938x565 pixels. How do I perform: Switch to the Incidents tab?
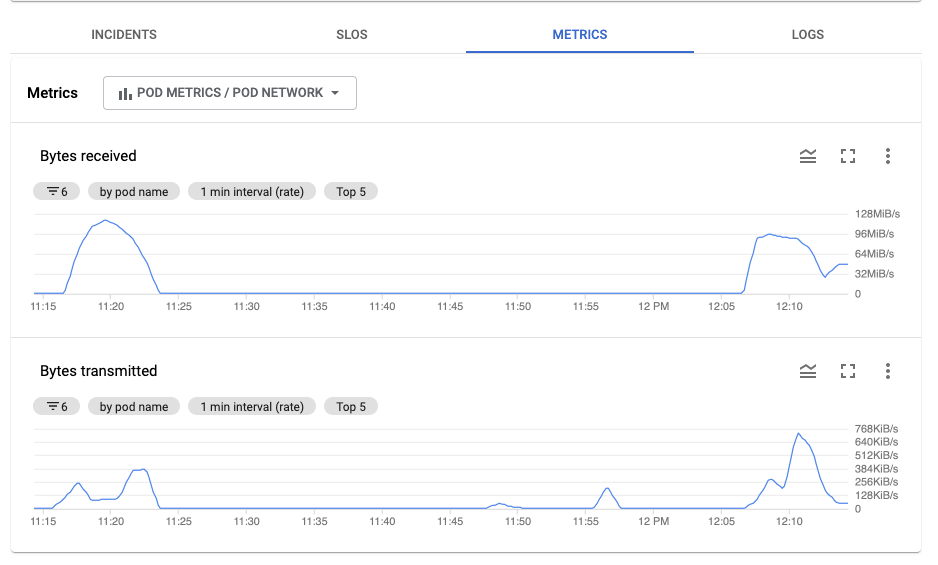tap(124, 35)
